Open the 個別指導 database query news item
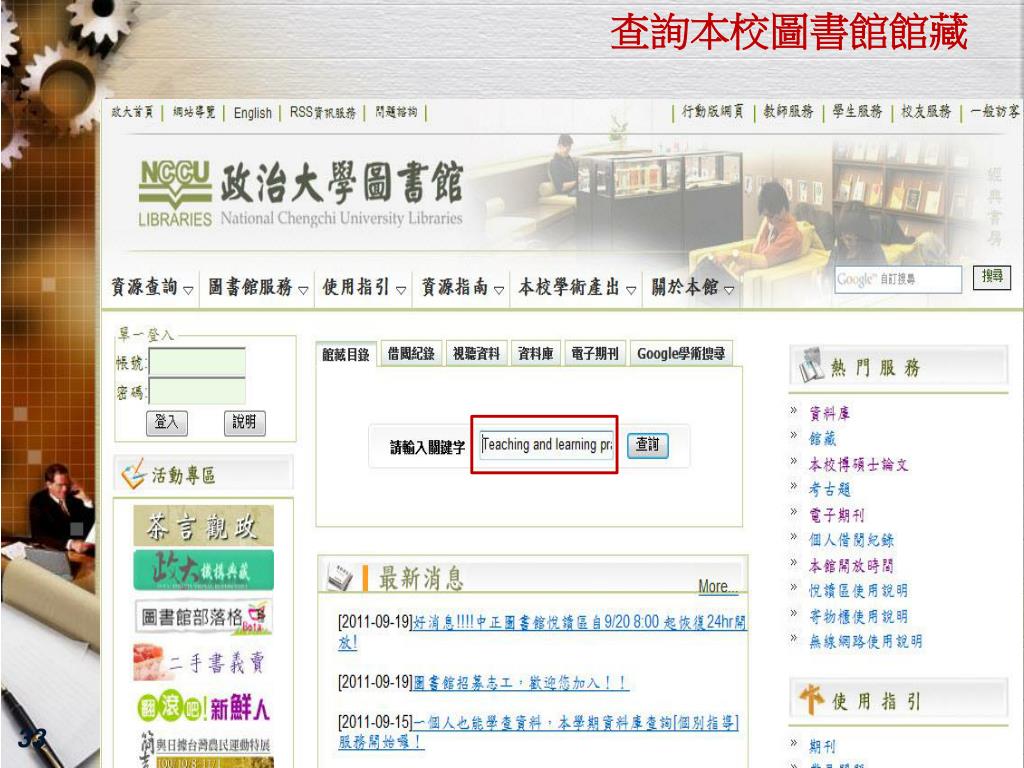Viewport: 1024px width, 768px height. pos(538,732)
